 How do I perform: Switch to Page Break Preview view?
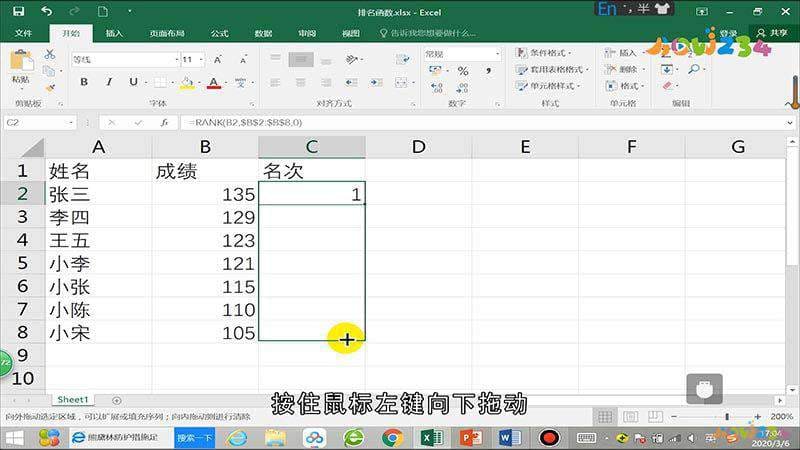click(x=656, y=417)
